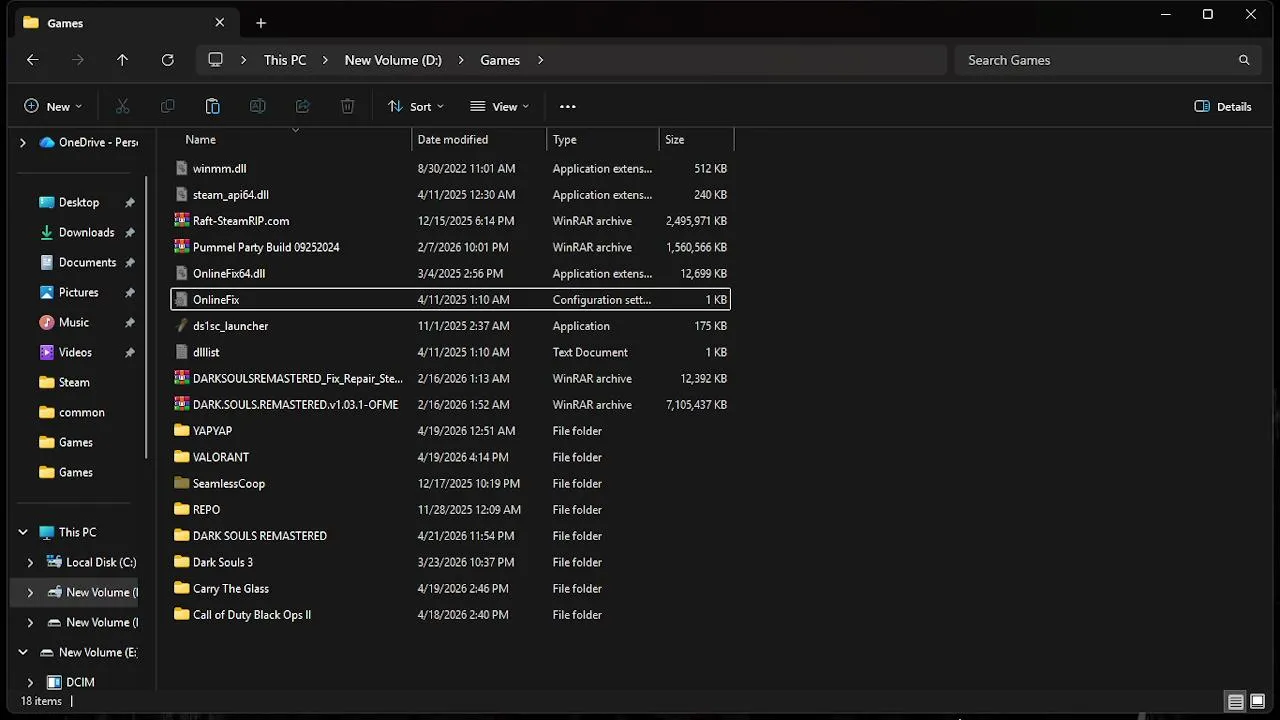Click Games in address breadcrumb

(x=500, y=60)
